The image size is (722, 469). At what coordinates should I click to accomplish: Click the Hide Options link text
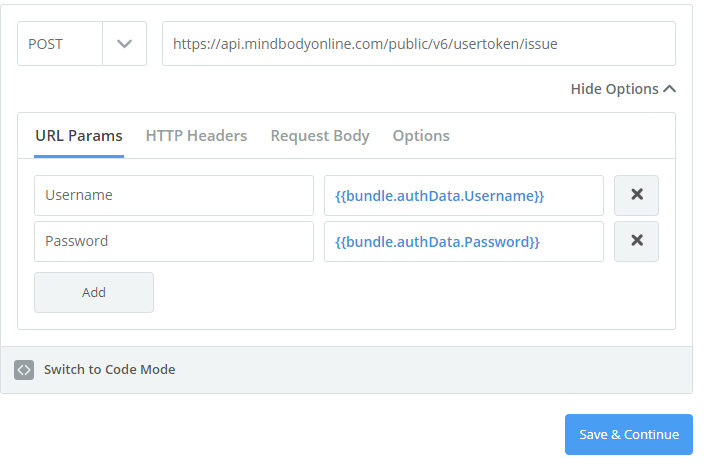615,89
